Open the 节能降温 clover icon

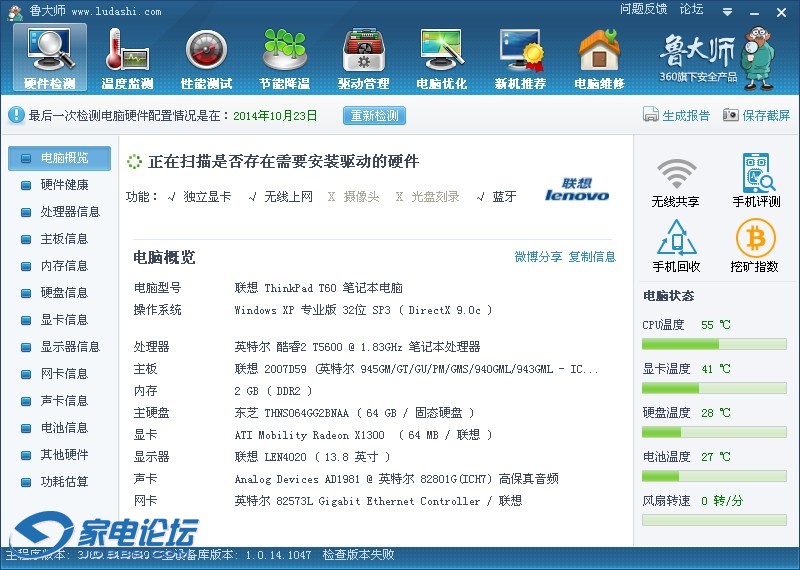click(x=285, y=57)
